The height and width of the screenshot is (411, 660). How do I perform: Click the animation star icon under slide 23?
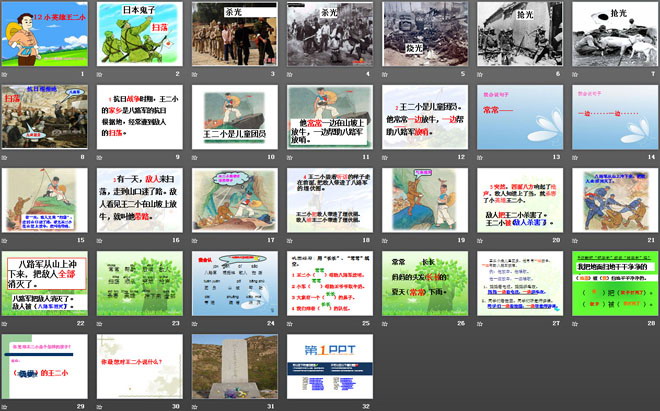tap(100, 324)
